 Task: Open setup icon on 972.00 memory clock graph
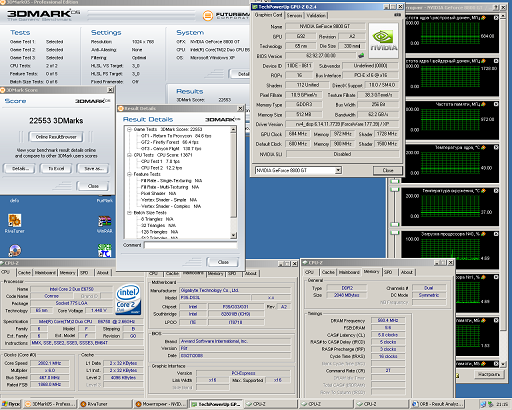pos(484,104)
